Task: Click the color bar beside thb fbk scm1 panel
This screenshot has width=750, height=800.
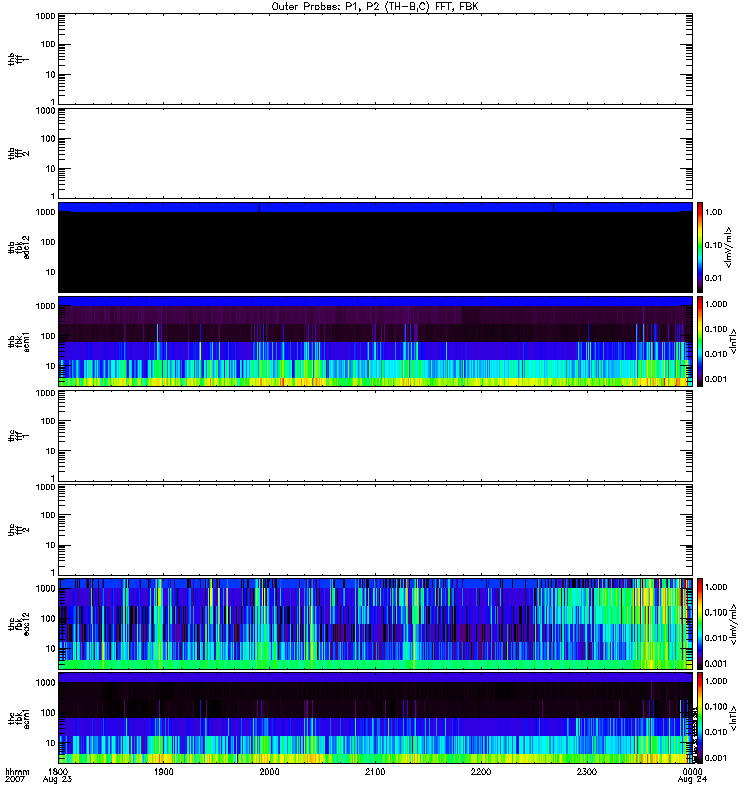Action: pos(700,341)
